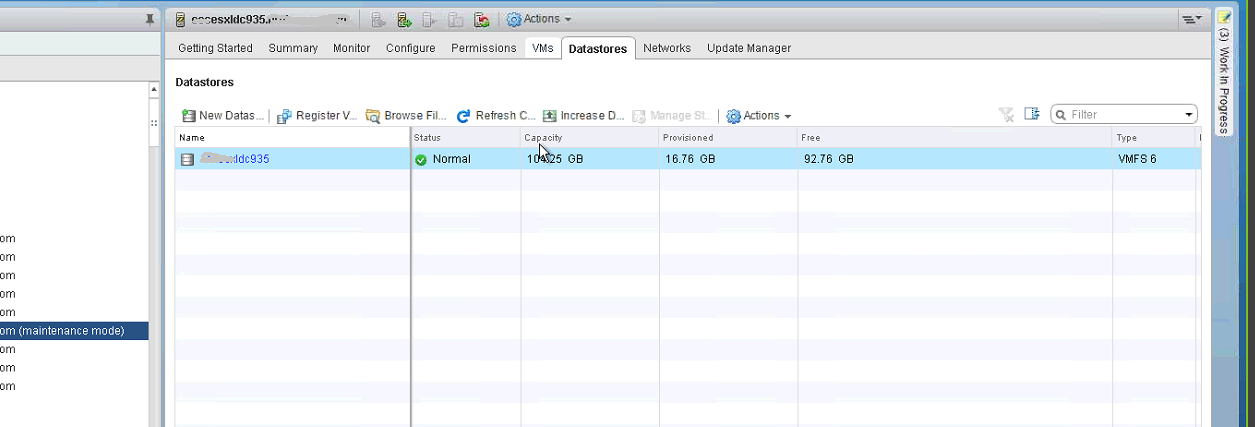The width and height of the screenshot is (1255, 427).
Task: Open the Update Manager tab
Action: pos(749,48)
